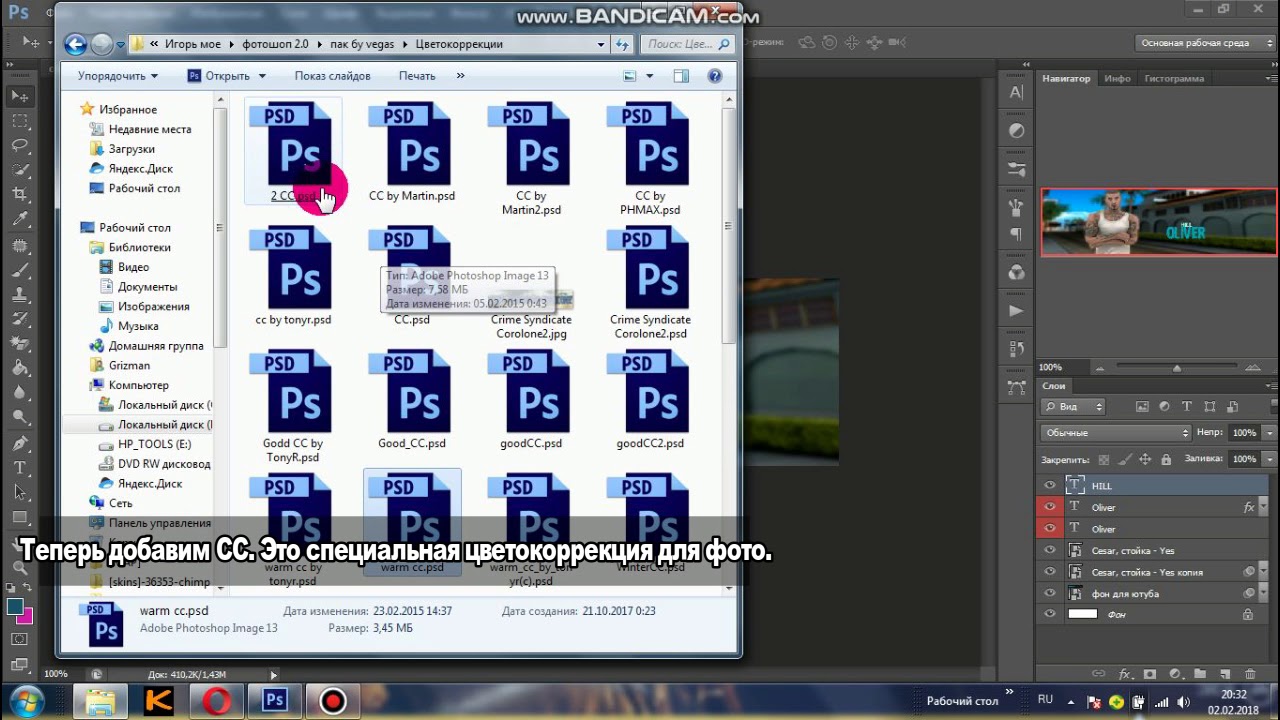
Task: Select the Clone Stamp tool
Action: 20,294
